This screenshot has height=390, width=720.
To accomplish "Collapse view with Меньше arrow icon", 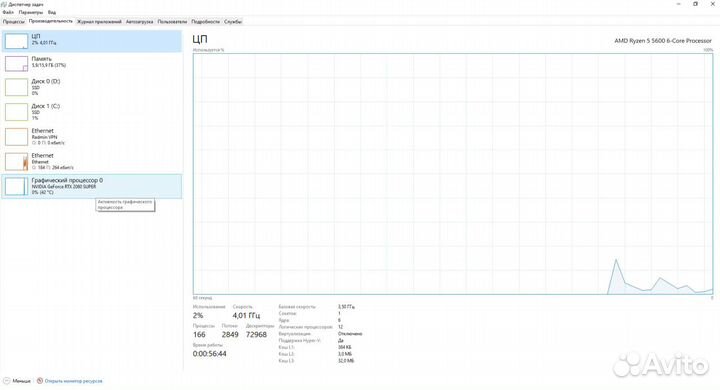I will 6,381.
